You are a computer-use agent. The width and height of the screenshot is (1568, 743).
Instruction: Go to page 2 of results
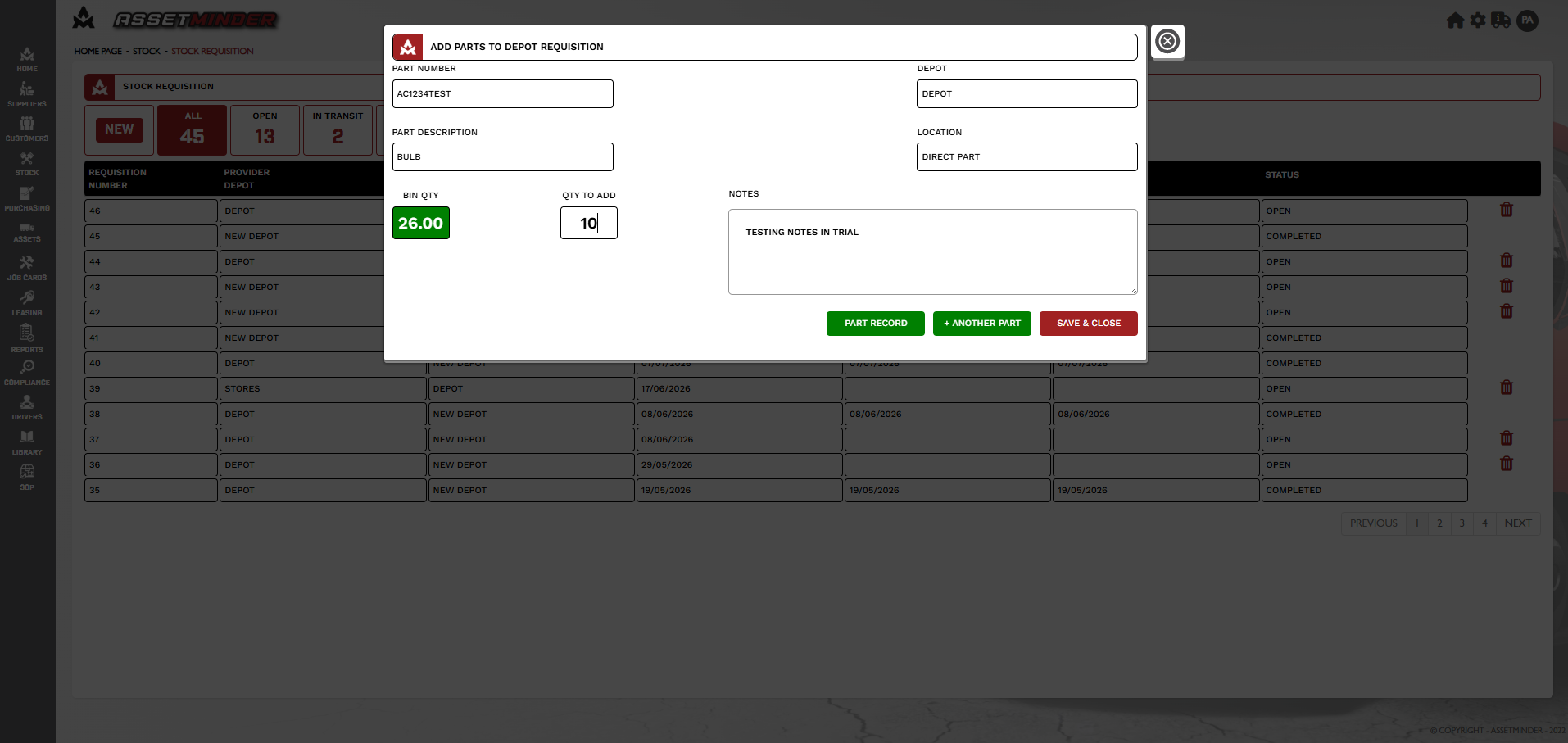(1439, 523)
